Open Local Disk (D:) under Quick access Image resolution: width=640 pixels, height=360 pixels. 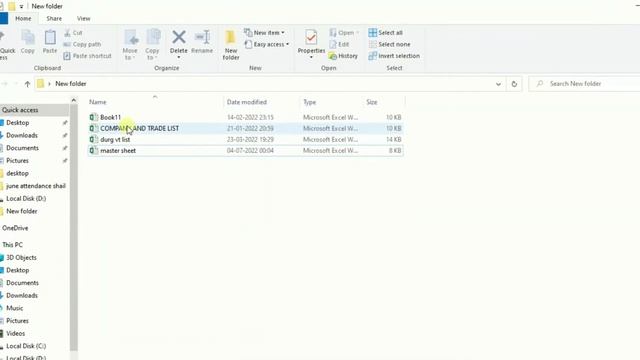[26, 198]
